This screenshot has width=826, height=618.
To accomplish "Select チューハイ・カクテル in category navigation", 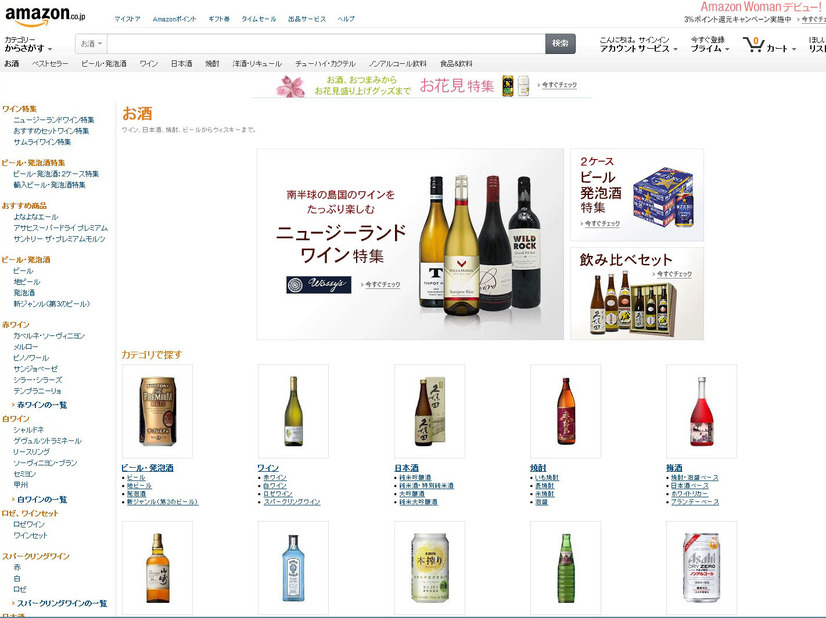I will (325, 64).
